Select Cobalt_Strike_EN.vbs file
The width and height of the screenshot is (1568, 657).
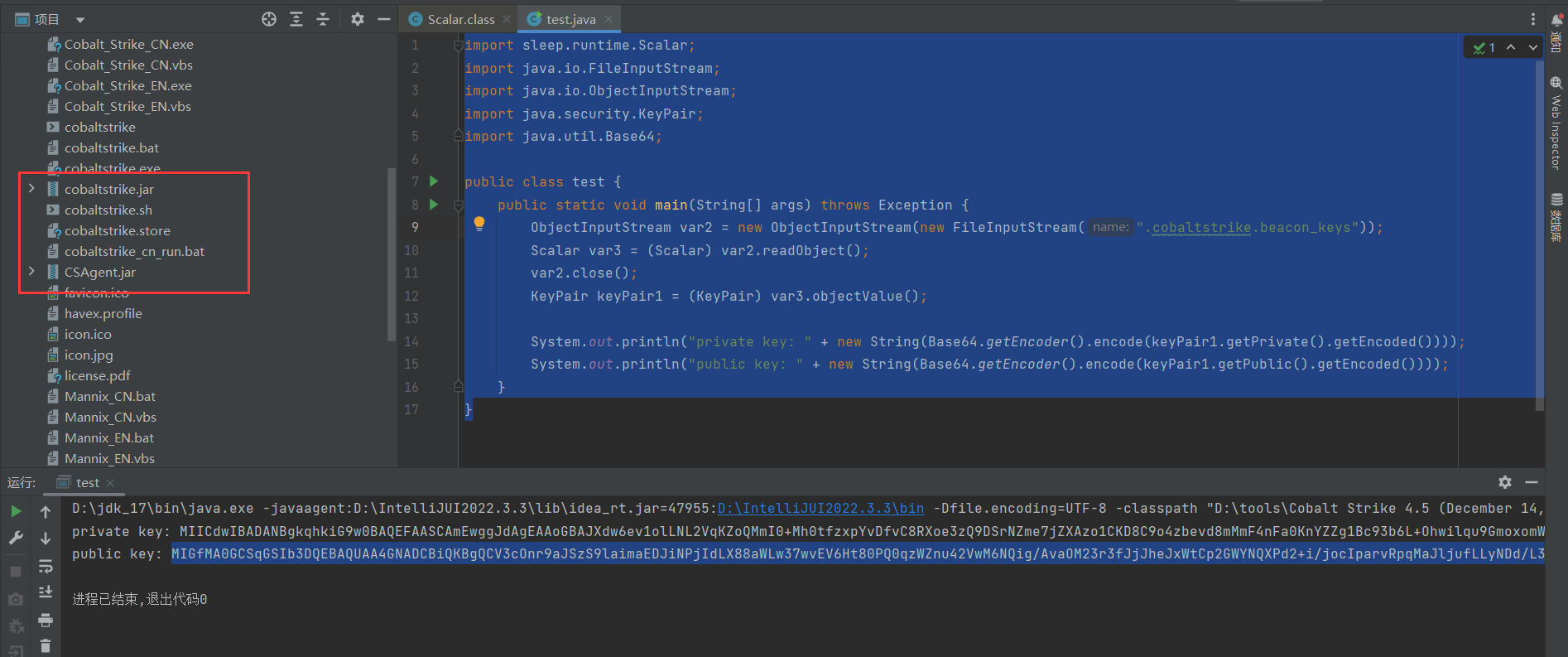(127, 106)
